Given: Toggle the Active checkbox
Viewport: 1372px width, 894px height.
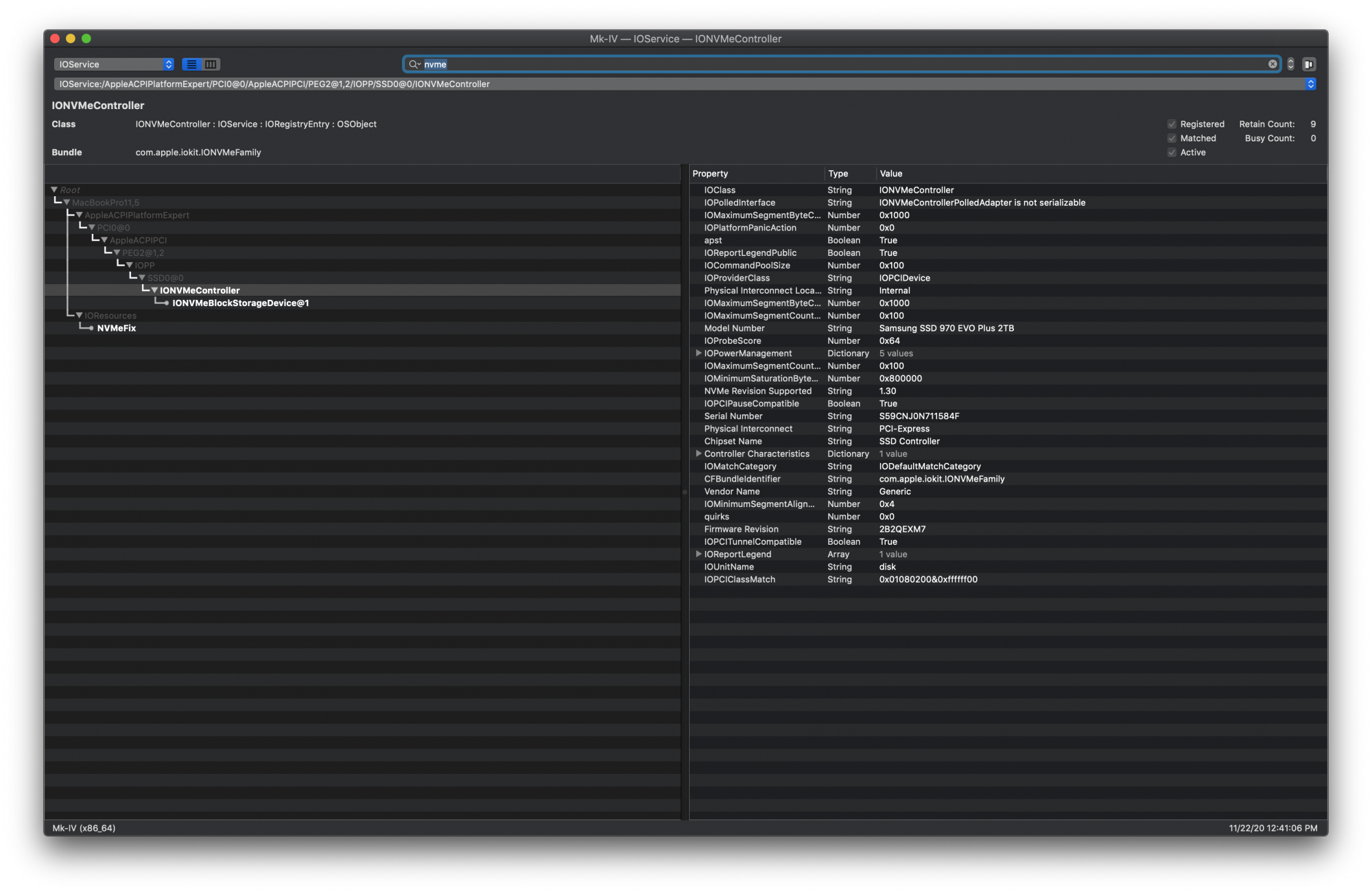Looking at the screenshot, I should point(1172,153).
